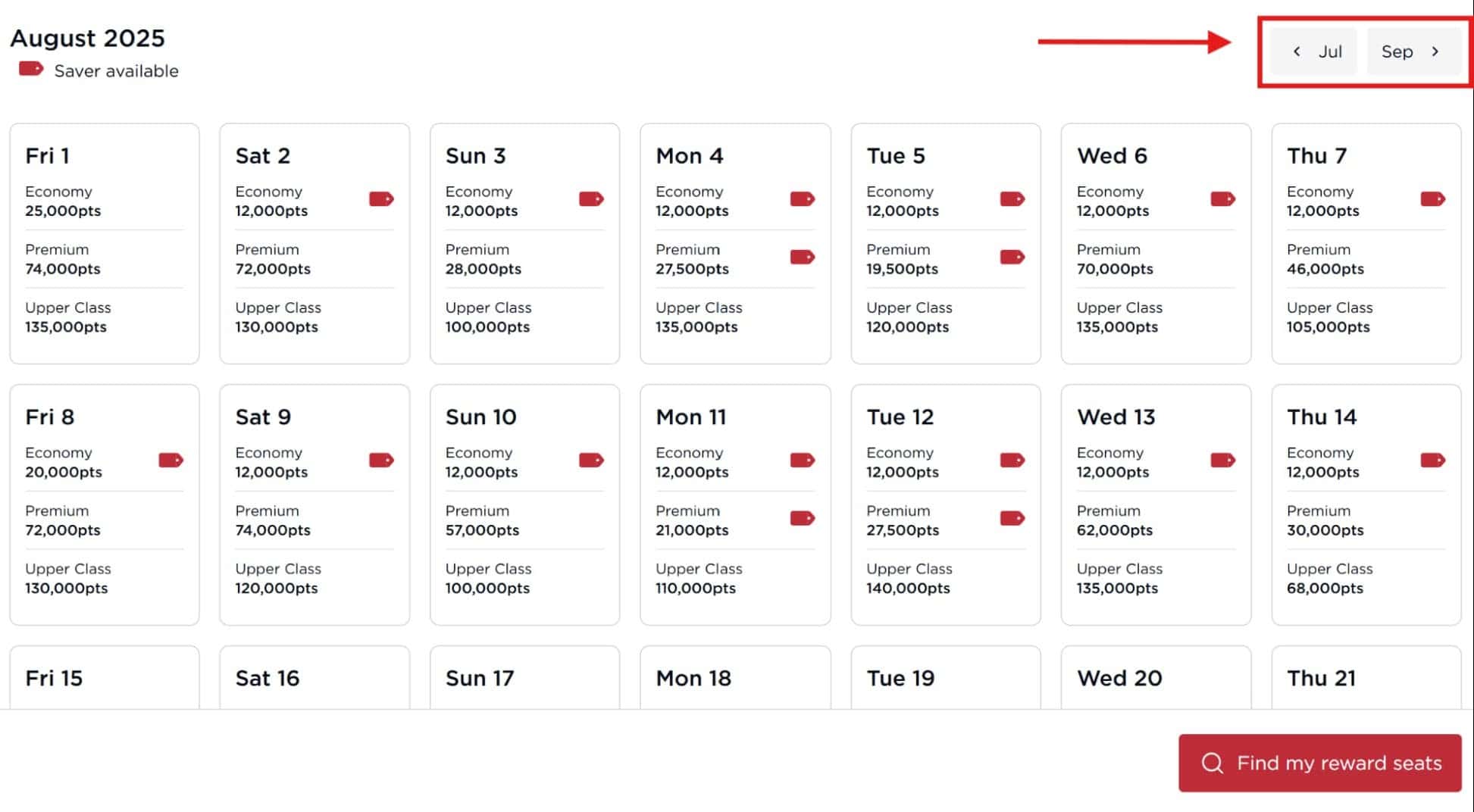Click the Saver available legend tag icon
This screenshot has width=1474, height=812.
click(x=31, y=70)
